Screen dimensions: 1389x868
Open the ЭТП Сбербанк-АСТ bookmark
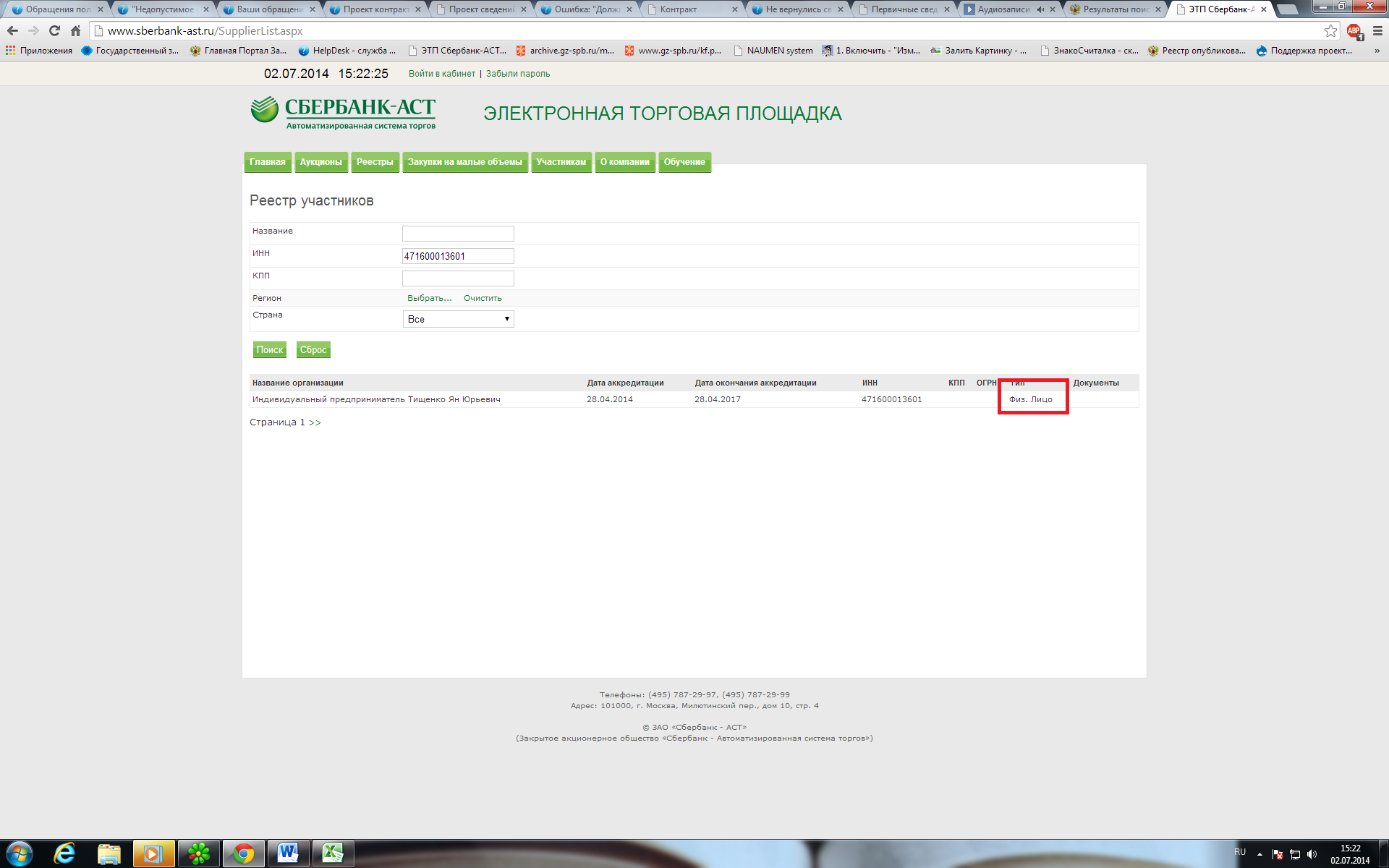(x=456, y=51)
